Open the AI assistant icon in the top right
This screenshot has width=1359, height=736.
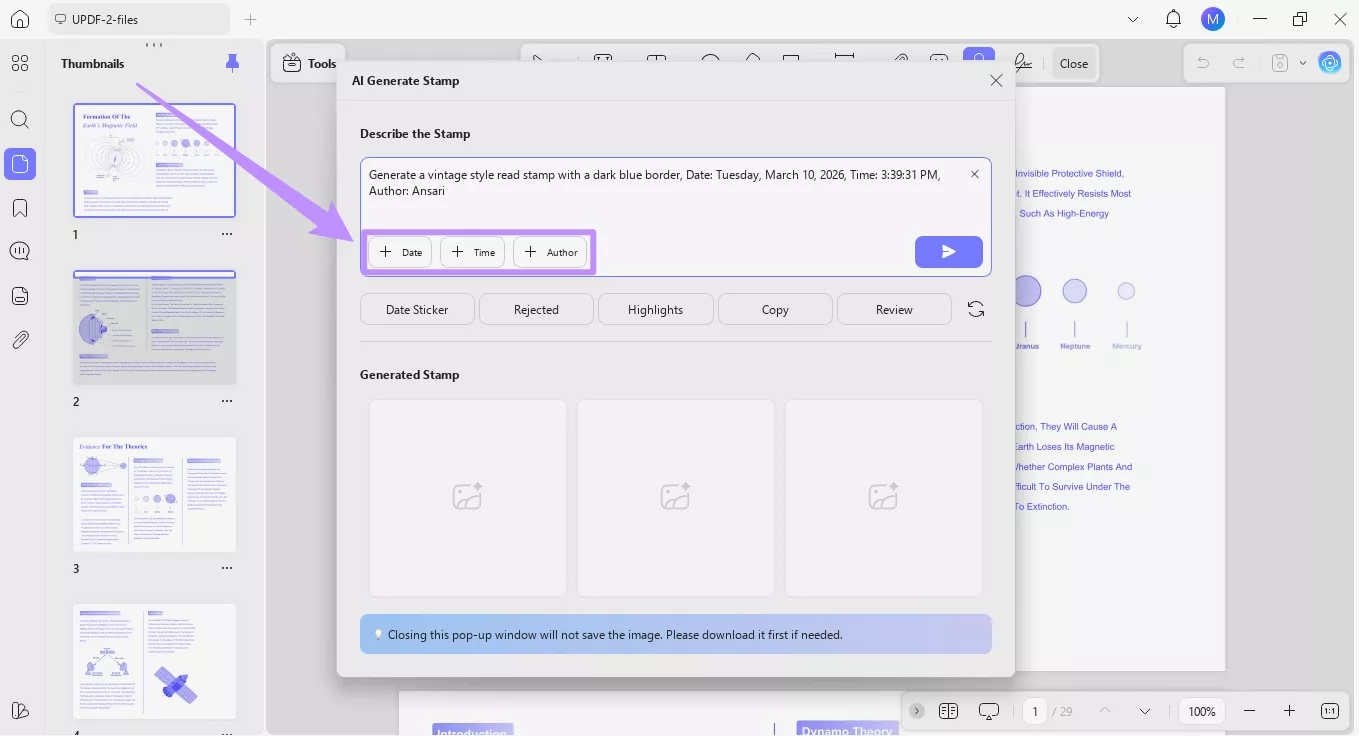pos(1330,62)
